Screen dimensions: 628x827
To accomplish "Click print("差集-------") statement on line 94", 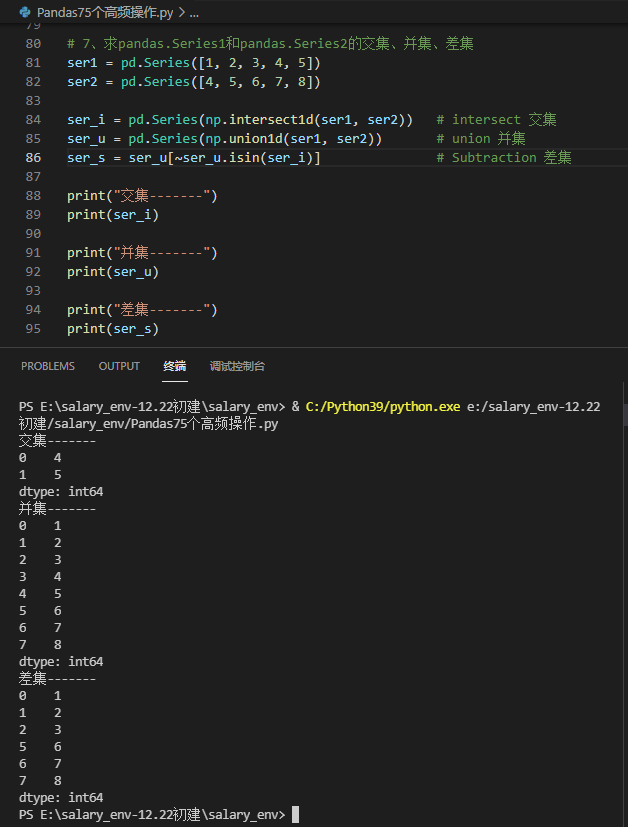I will [142, 310].
